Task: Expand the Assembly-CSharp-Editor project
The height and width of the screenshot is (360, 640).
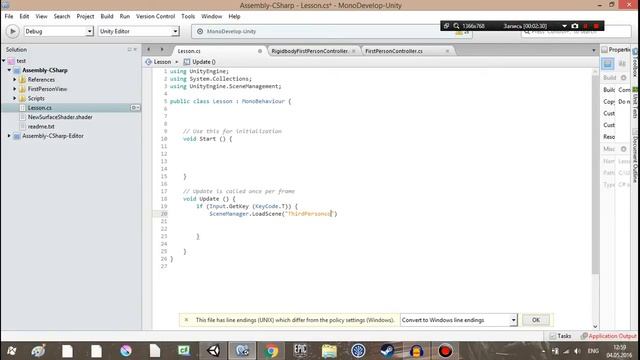Action: [x=9, y=136]
